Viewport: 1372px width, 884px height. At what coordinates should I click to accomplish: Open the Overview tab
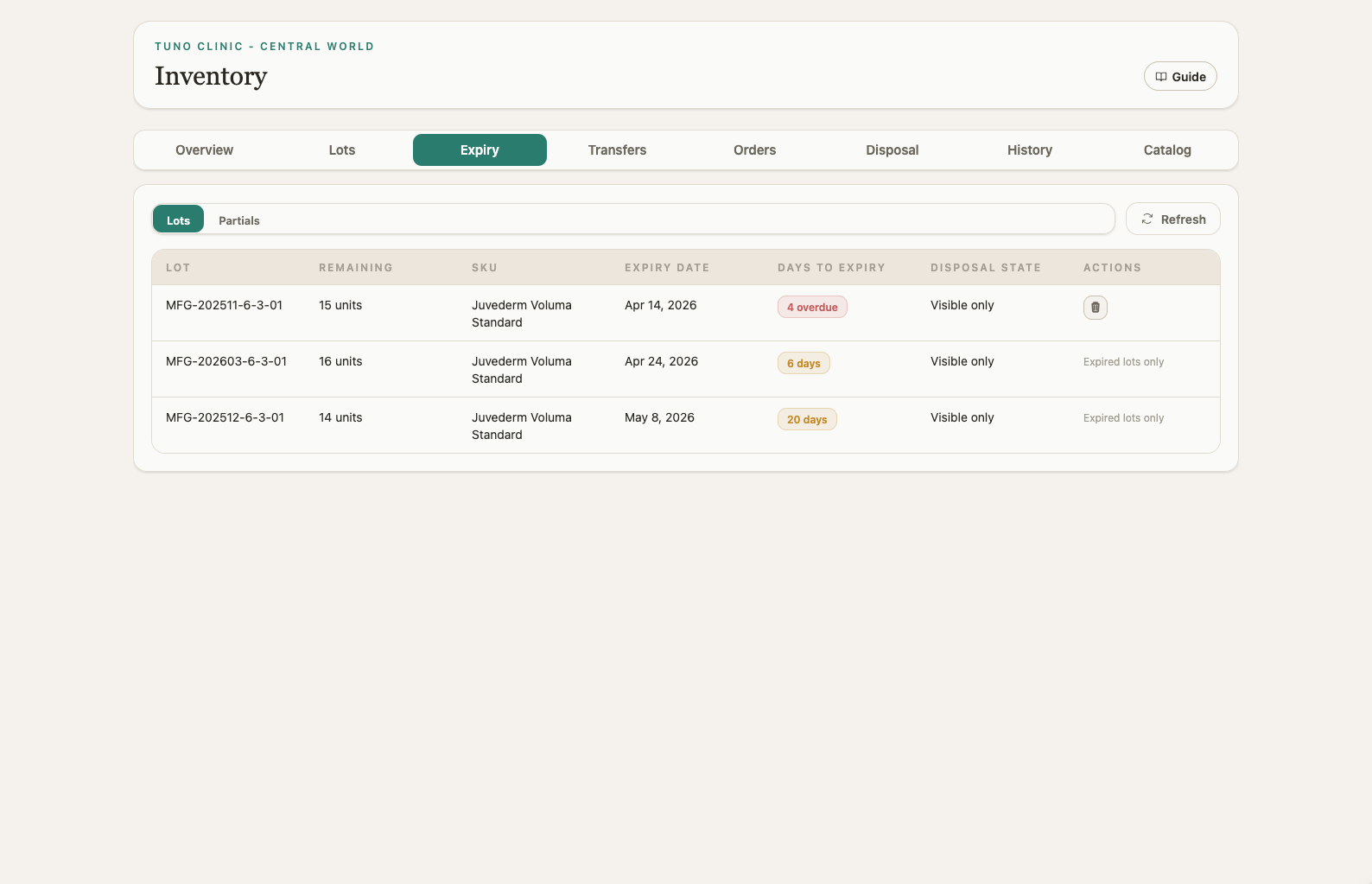(x=205, y=150)
